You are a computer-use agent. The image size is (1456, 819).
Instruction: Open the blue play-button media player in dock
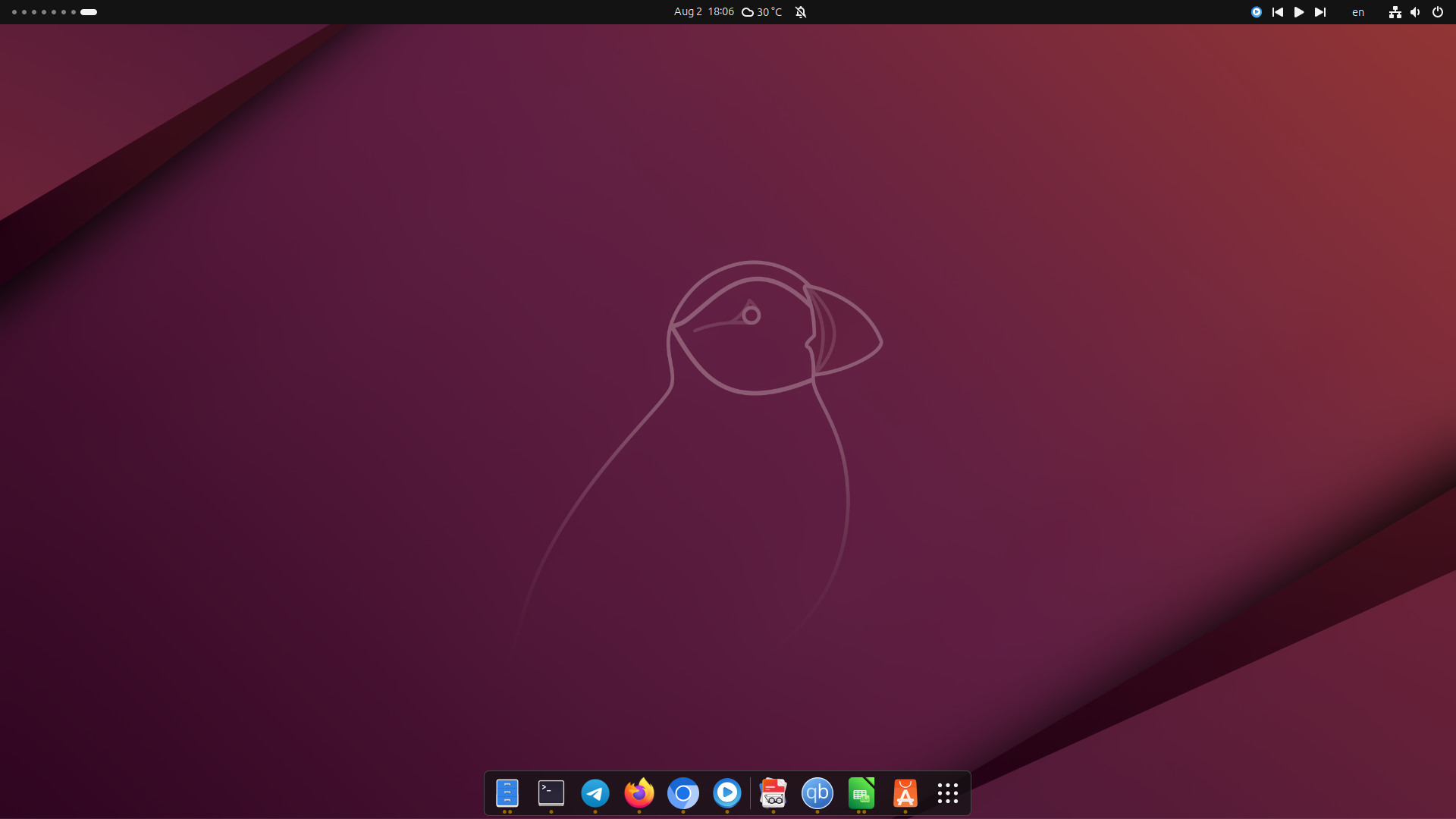[727, 793]
